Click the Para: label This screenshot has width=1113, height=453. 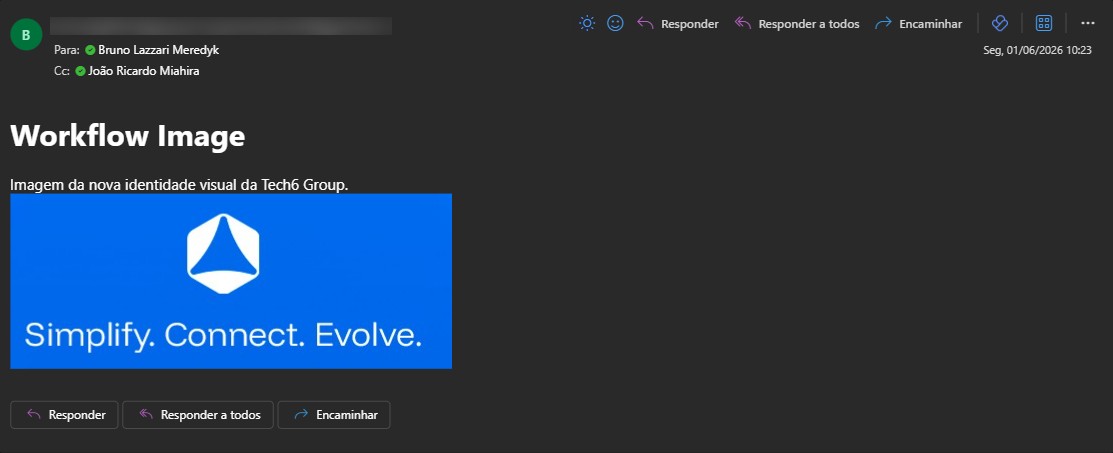[x=67, y=50]
